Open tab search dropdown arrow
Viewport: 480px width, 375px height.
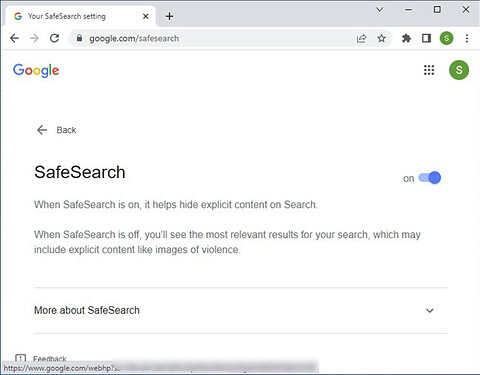[x=379, y=10]
